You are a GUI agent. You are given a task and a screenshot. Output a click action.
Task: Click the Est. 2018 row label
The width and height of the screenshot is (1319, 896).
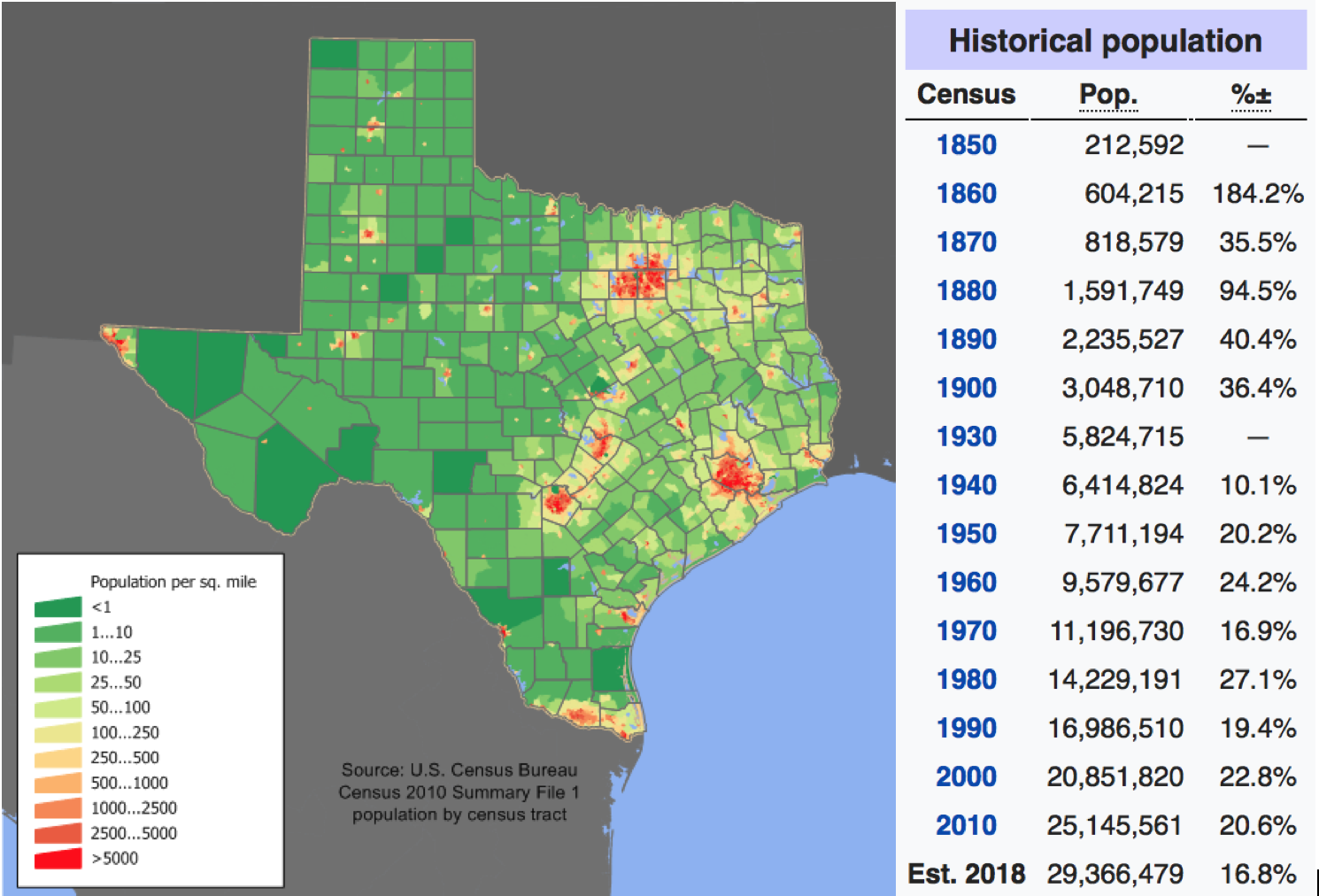966,876
